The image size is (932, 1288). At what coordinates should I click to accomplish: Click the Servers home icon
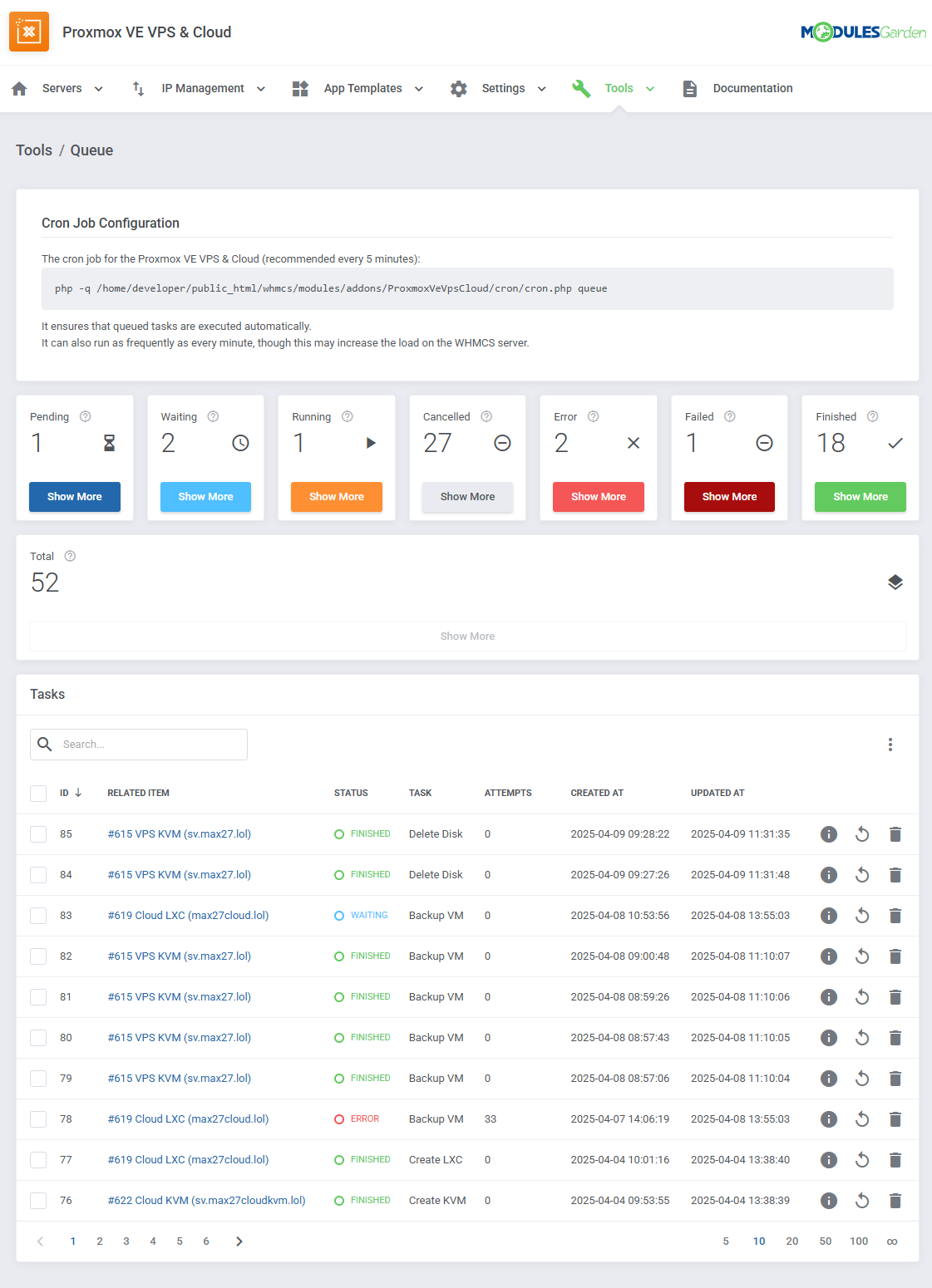pos(19,88)
